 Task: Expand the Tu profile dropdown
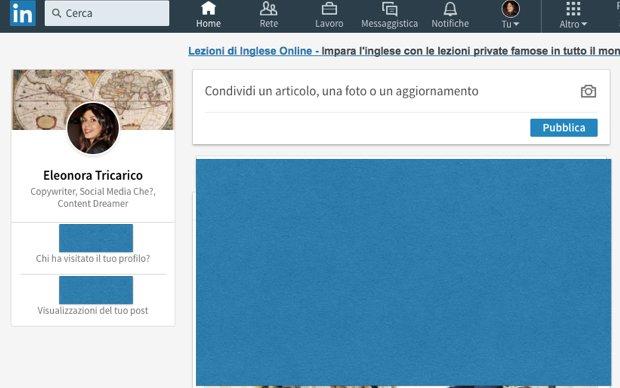(x=510, y=15)
